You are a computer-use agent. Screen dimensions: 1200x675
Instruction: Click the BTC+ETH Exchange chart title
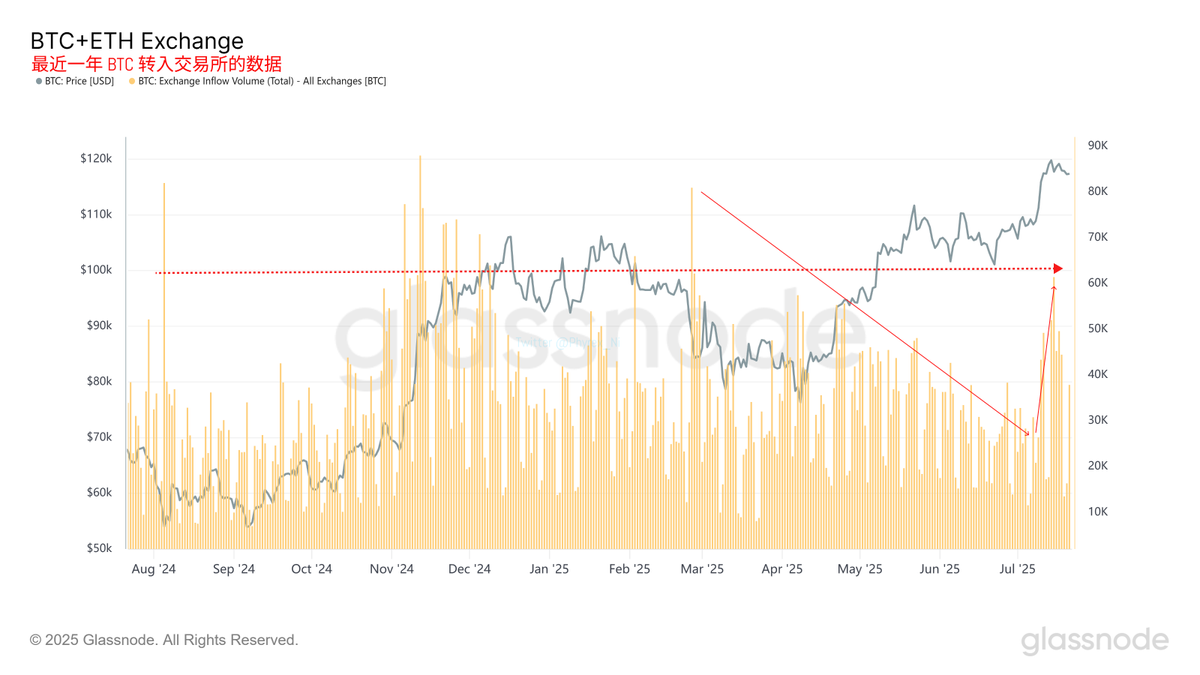[137, 41]
